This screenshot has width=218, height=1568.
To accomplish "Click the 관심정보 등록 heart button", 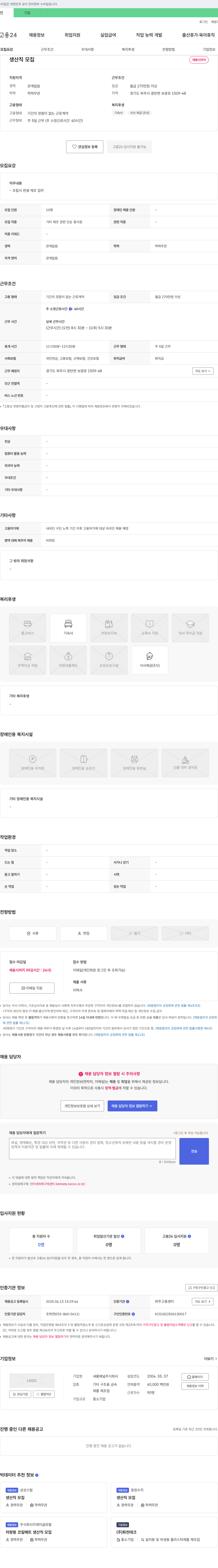I will coord(84,147).
